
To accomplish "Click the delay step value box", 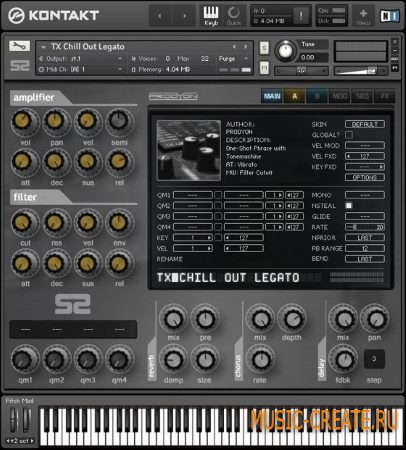I will (374, 359).
